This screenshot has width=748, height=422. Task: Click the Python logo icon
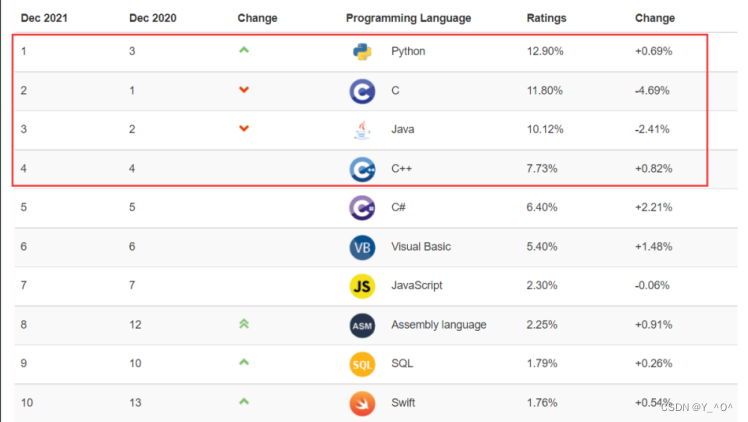(x=362, y=52)
